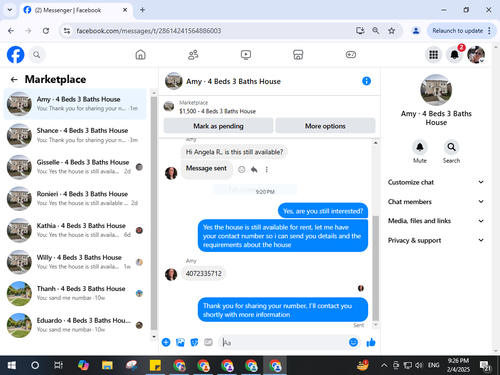Reload the page in Chrome
Image resolution: width=500 pixels, height=375 pixels.
pos(46,31)
